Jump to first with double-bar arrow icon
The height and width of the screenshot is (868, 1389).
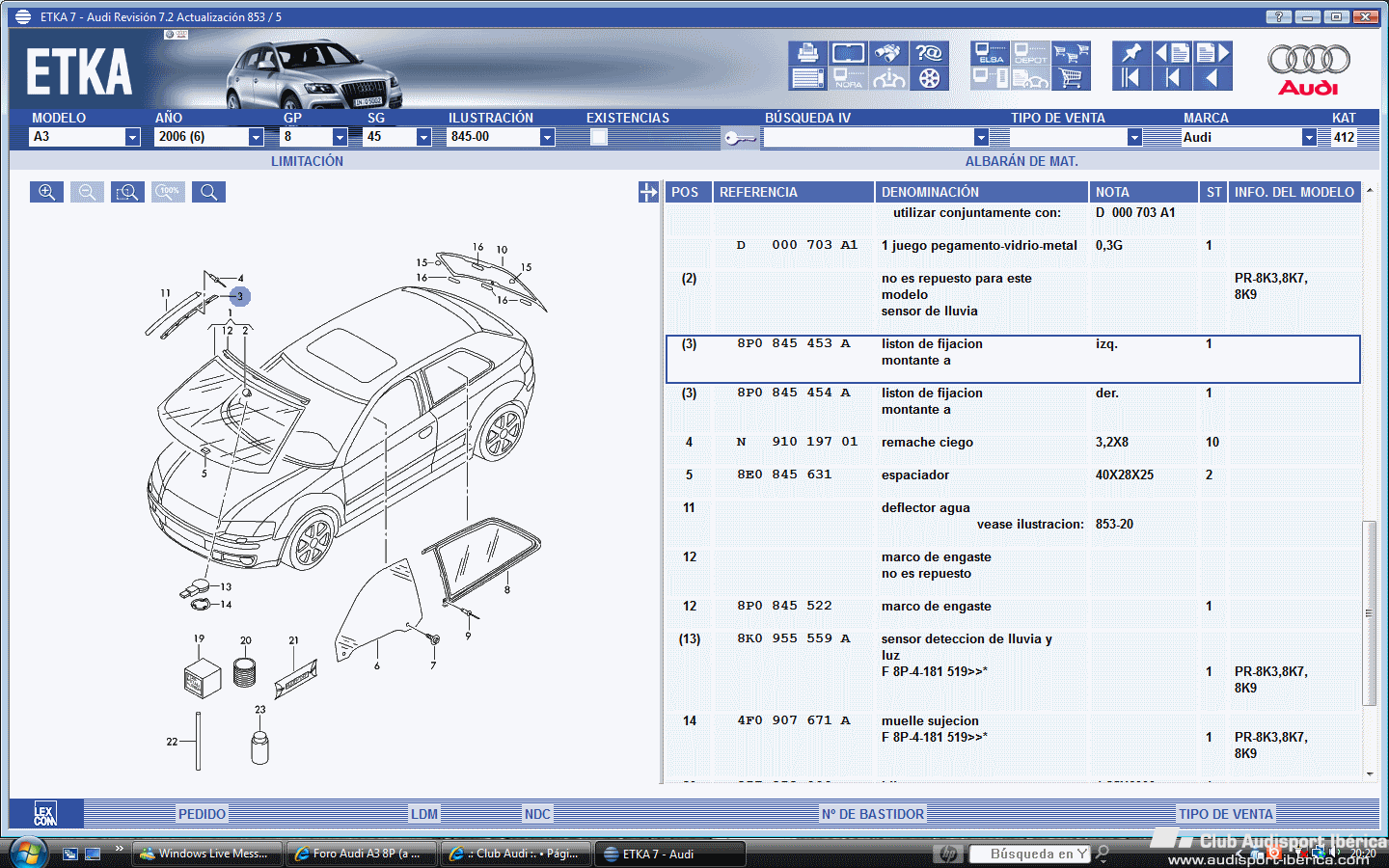(x=1131, y=78)
